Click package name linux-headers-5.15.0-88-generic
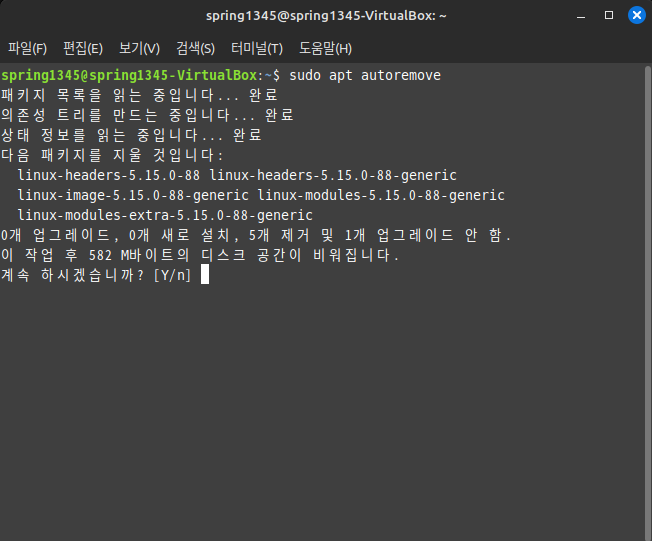The image size is (652, 541). click(x=333, y=175)
